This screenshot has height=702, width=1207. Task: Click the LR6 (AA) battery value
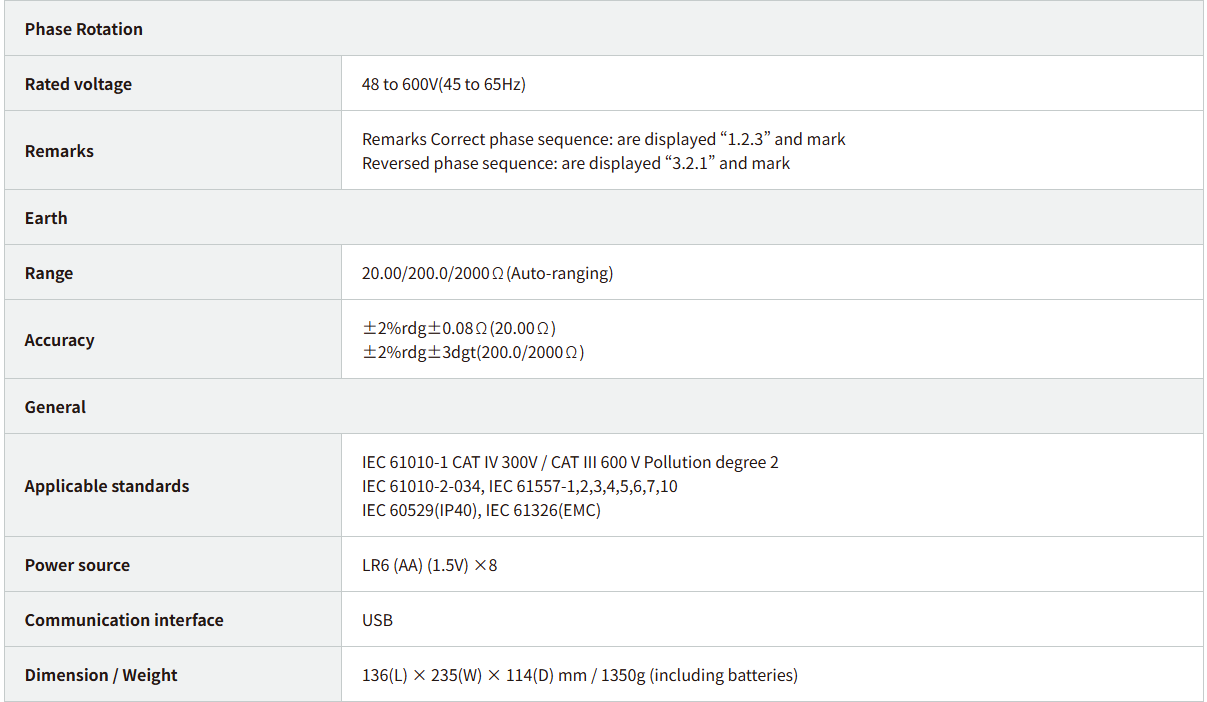click(429, 565)
